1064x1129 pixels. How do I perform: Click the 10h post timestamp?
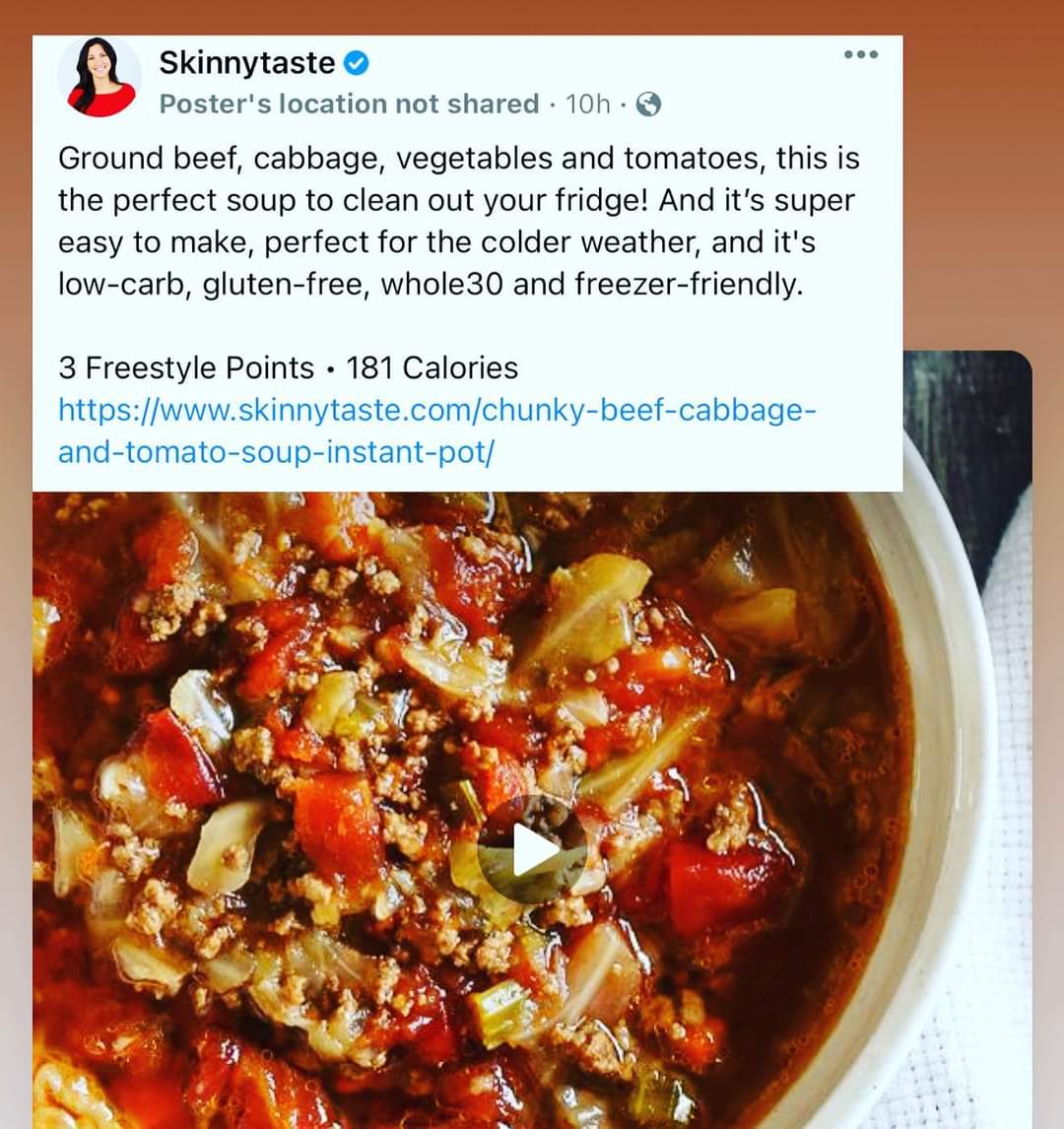point(587,104)
